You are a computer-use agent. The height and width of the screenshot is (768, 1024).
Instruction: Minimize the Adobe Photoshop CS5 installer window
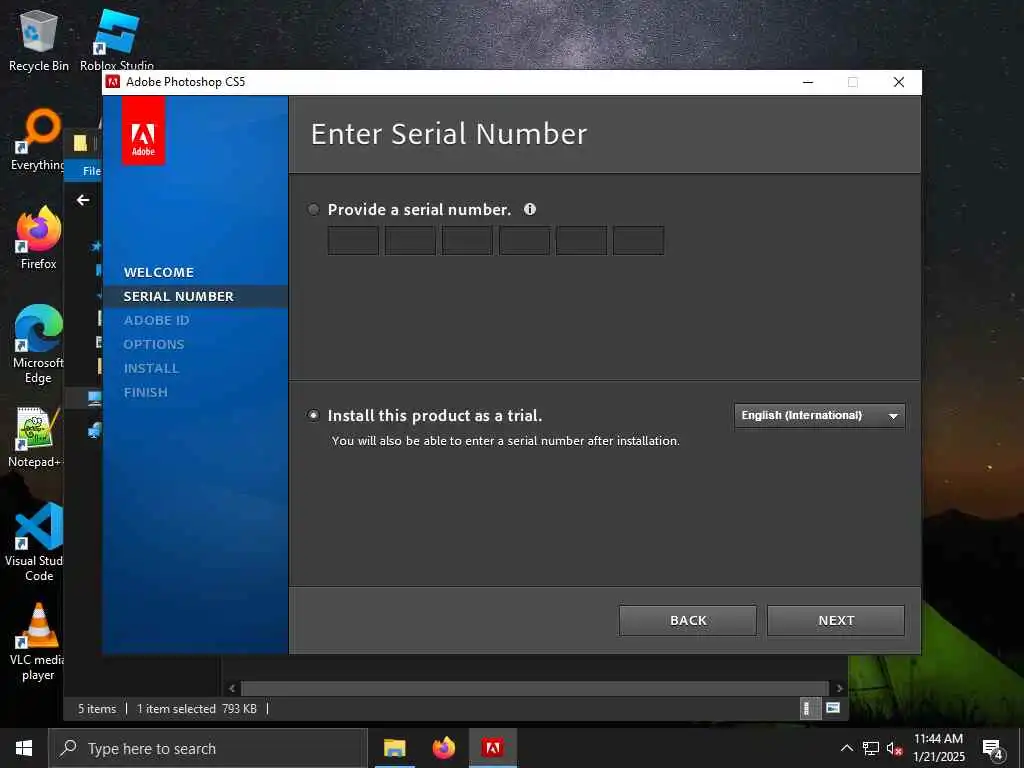(808, 82)
